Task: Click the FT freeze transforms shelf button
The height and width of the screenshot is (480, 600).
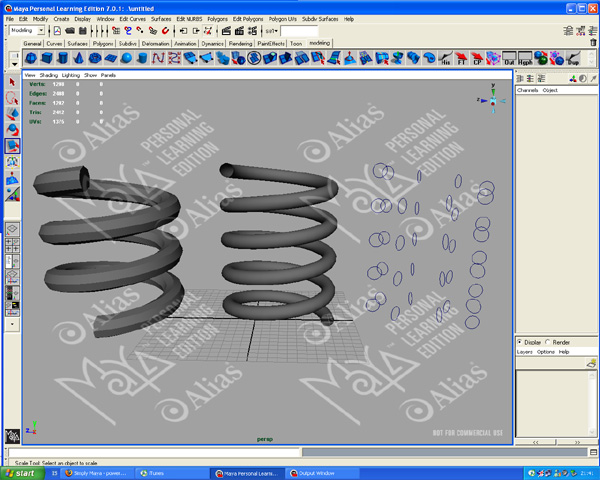Action: [x=461, y=58]
